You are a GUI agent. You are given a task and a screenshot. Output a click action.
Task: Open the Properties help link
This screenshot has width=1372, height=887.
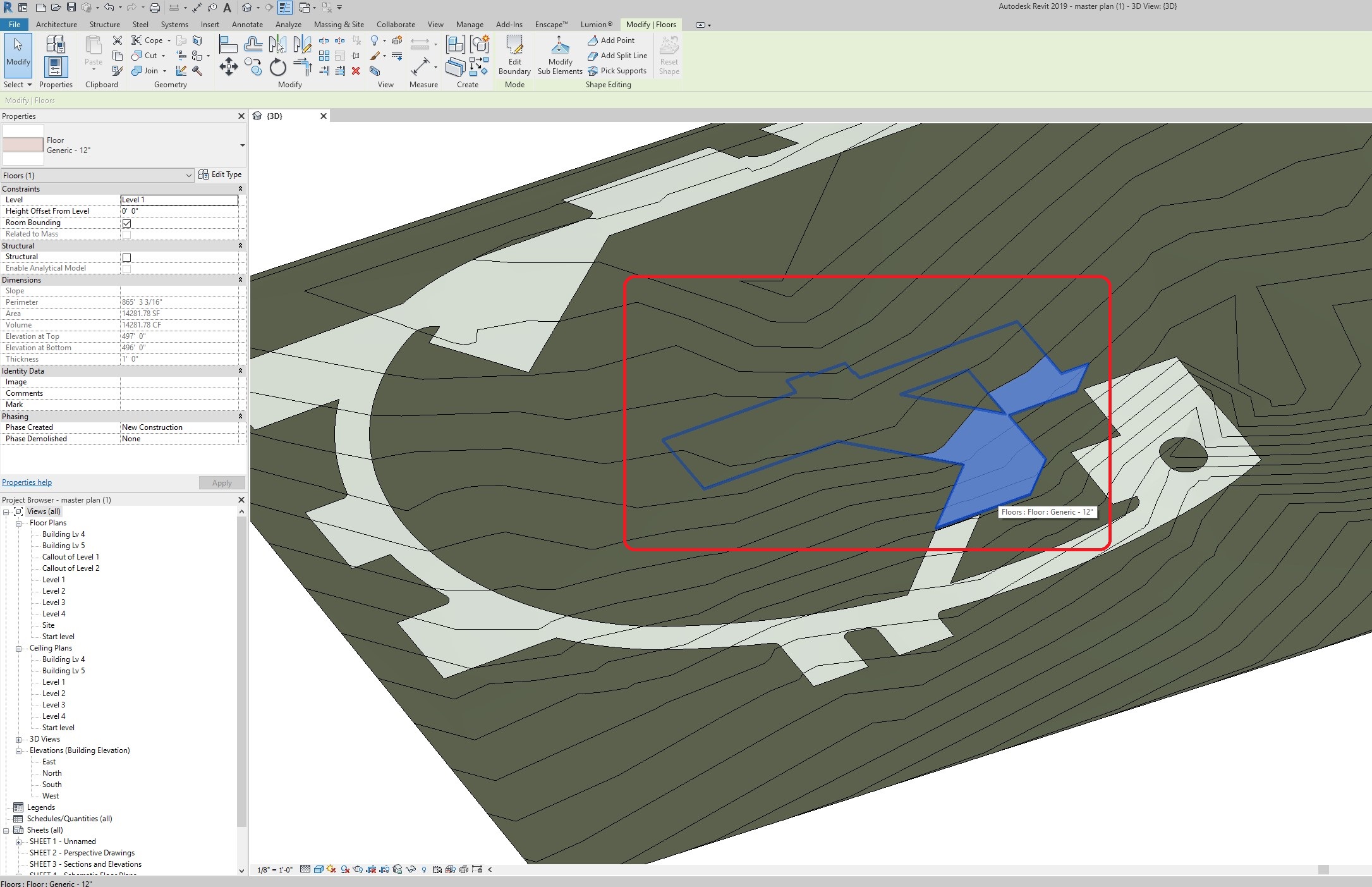point(27,482)
